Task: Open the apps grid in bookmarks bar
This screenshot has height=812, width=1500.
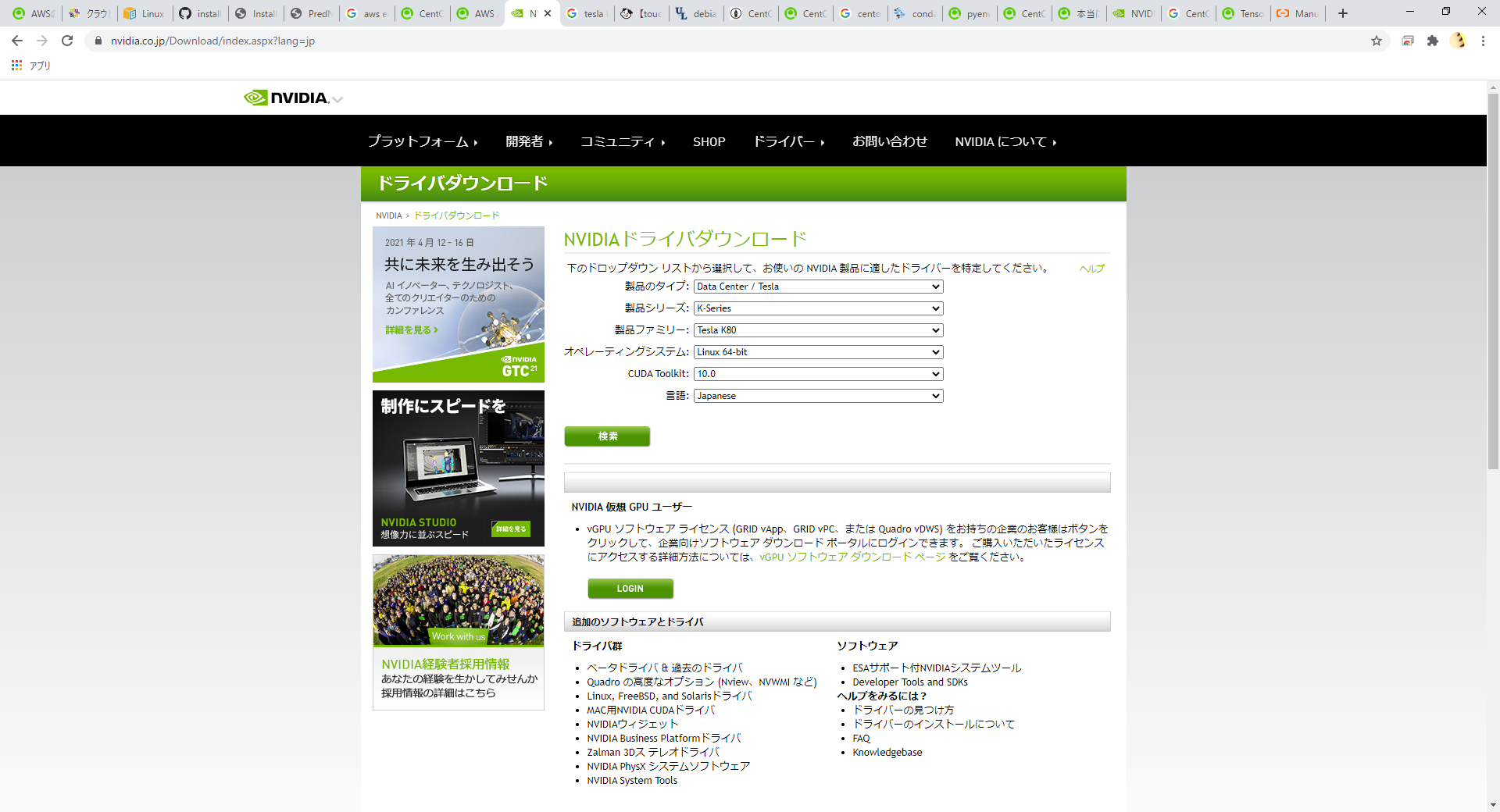Action: (x=16, y=66)
